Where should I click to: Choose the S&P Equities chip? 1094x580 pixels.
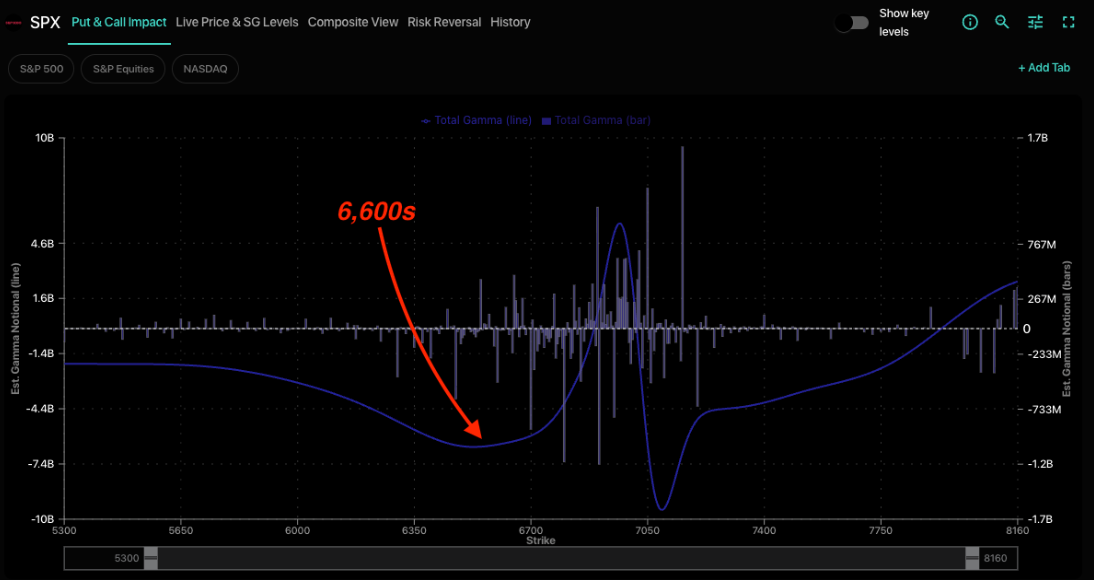[123, 69]
